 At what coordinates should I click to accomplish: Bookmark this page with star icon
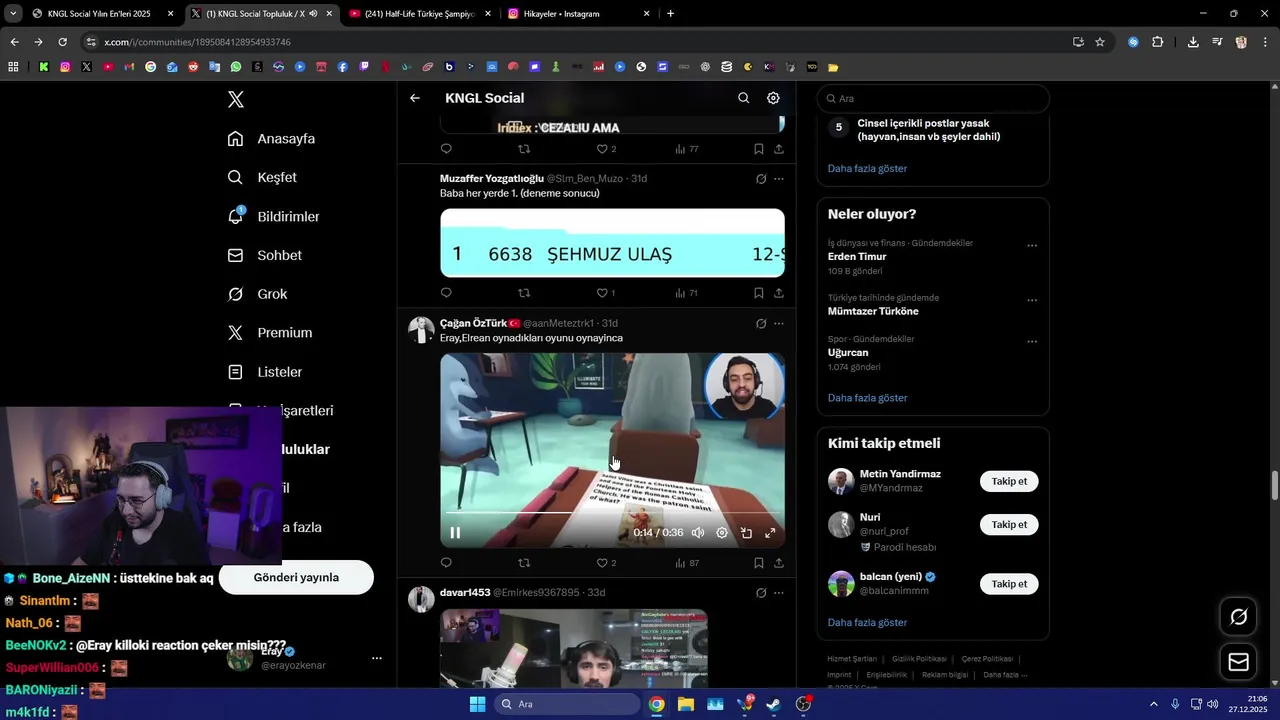(x=1100, y=42)
